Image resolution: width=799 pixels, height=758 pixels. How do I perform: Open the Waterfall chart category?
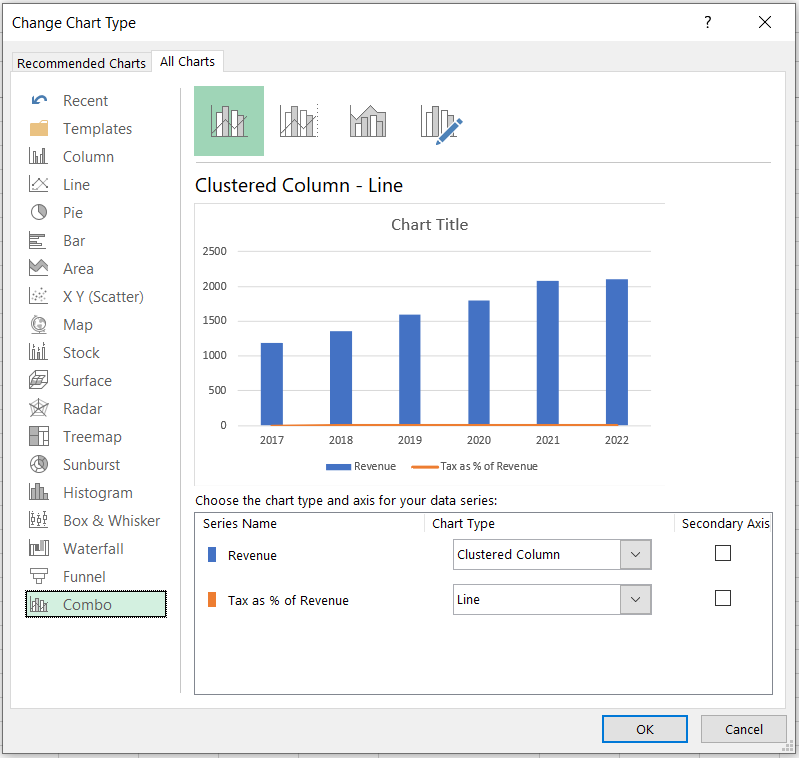pyautogui.click(x=94, y=549)
